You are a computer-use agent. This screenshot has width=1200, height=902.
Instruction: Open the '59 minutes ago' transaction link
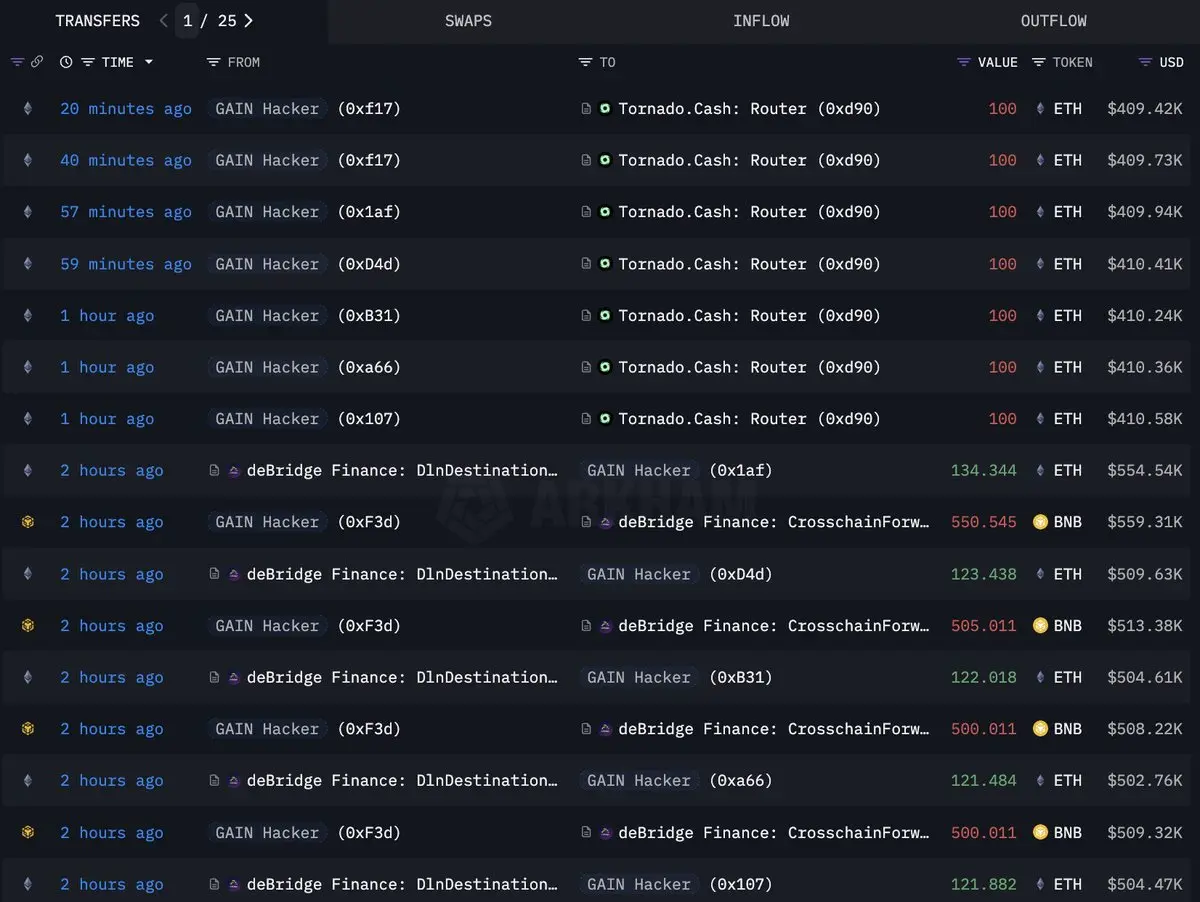click(126, 264)
